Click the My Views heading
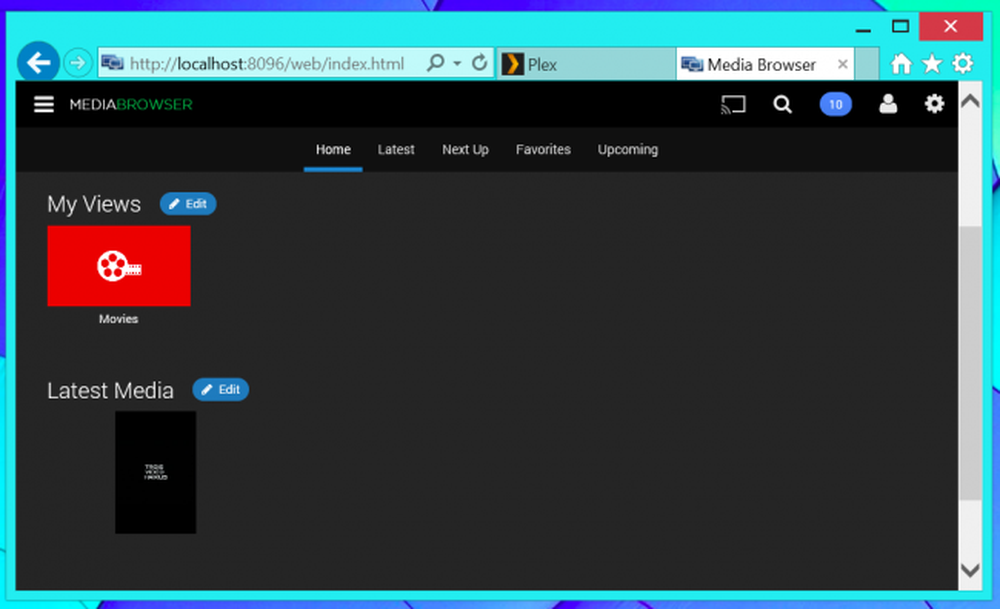 [94, 204]
